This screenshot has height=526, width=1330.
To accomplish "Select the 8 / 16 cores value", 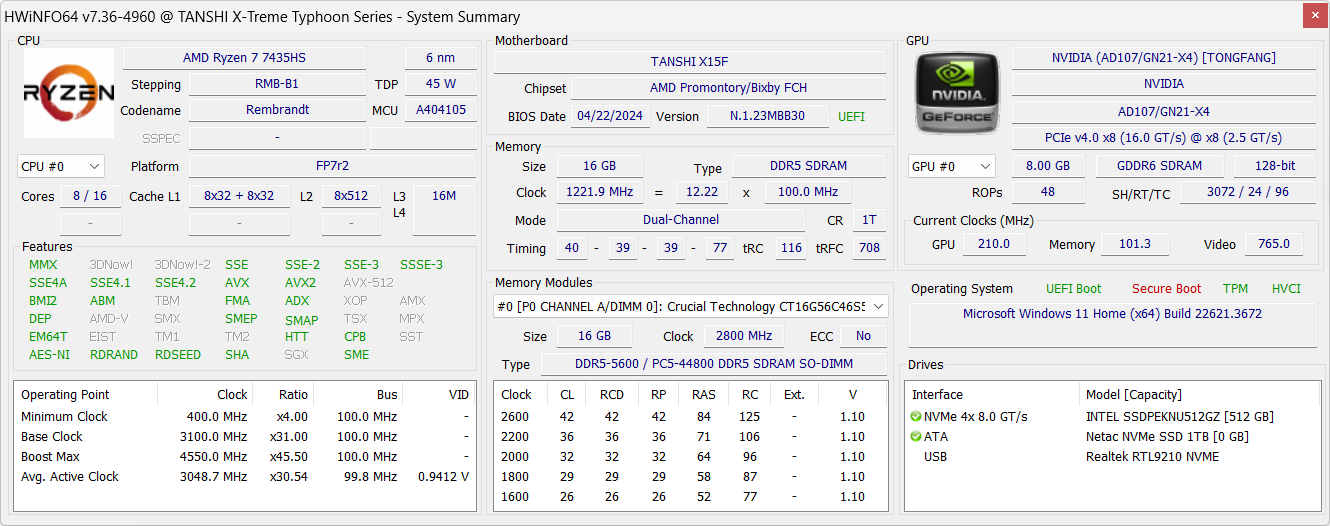I will click(90, 196).
